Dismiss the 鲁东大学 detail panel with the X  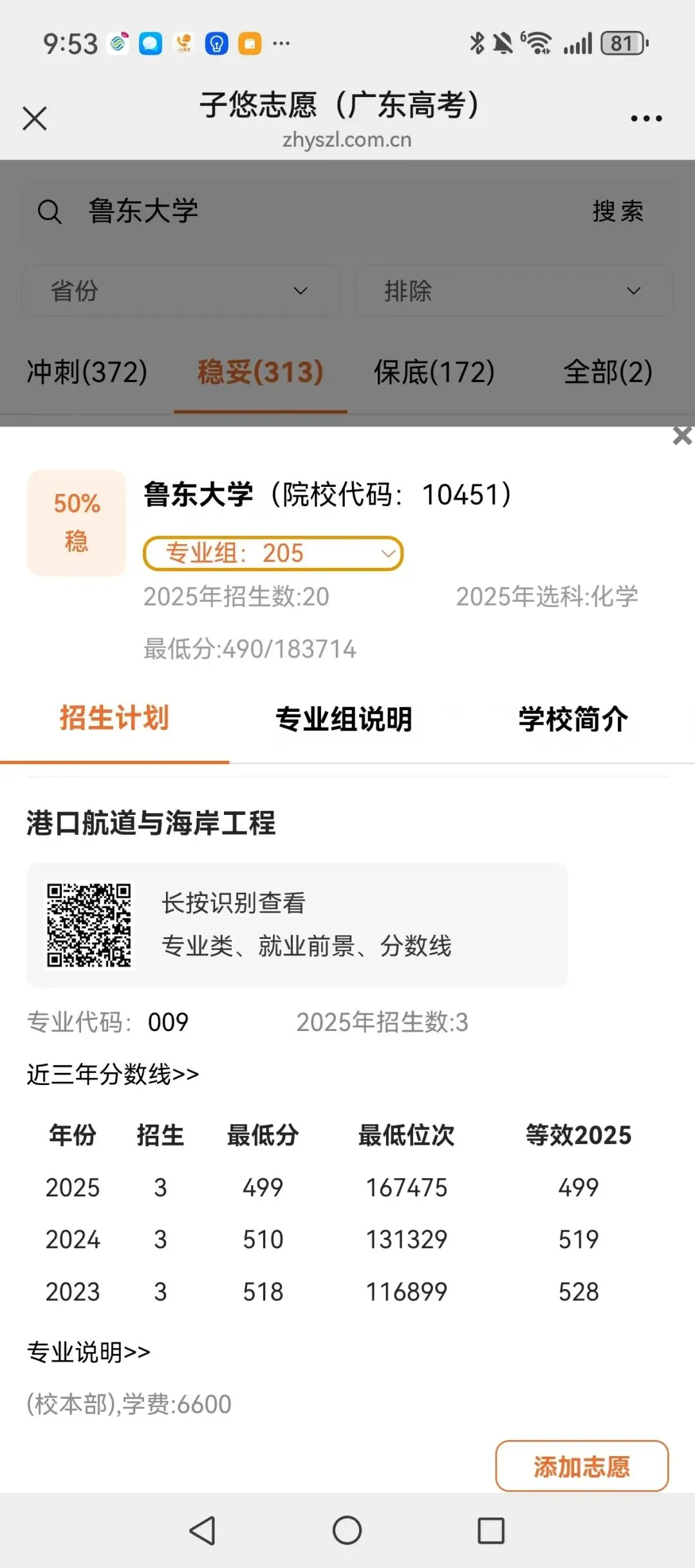coord(682,435)
